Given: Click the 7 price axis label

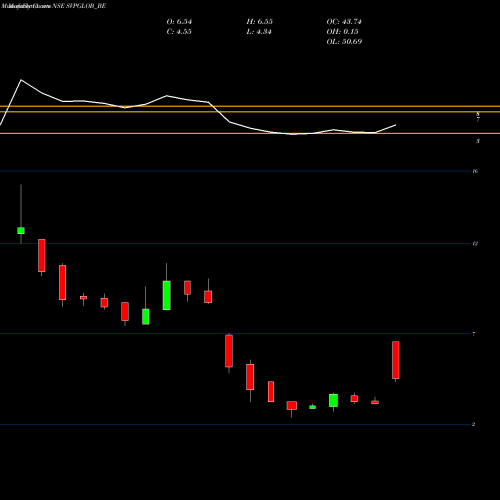Looking at the screenshot, I should 474,334.
